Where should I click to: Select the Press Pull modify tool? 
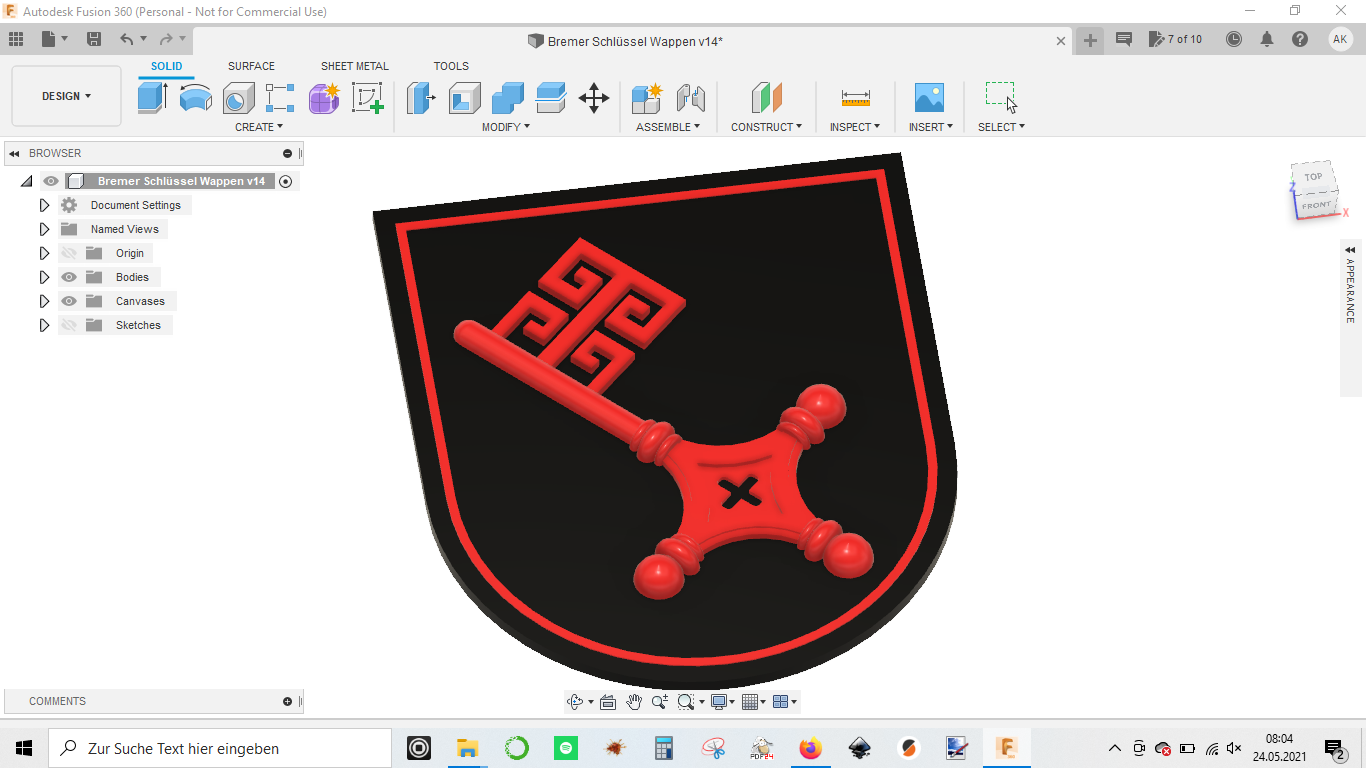click(x=421, y=97)
